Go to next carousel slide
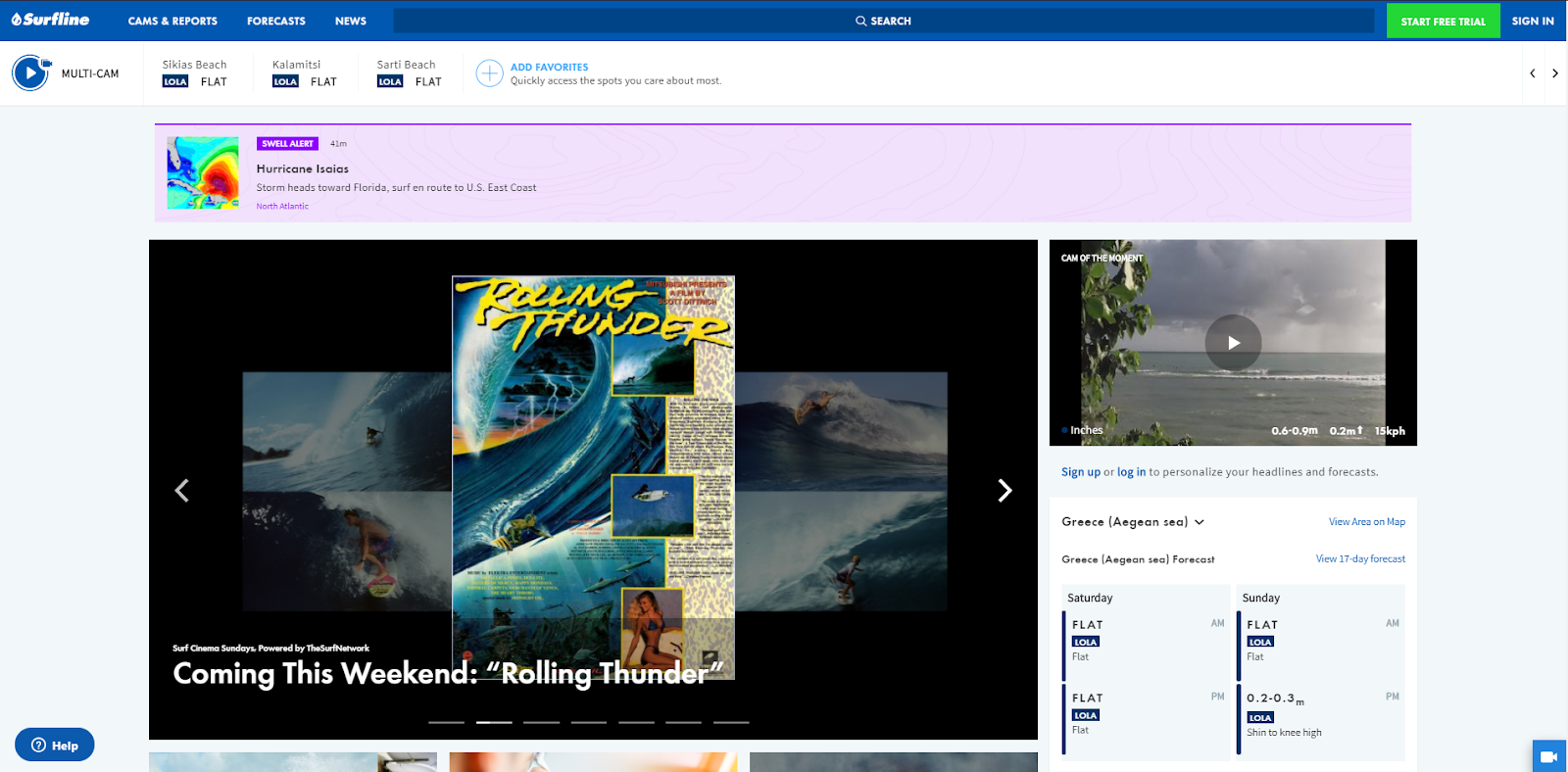Viewport: 1568px width, 772px height. pos(1004,490)
